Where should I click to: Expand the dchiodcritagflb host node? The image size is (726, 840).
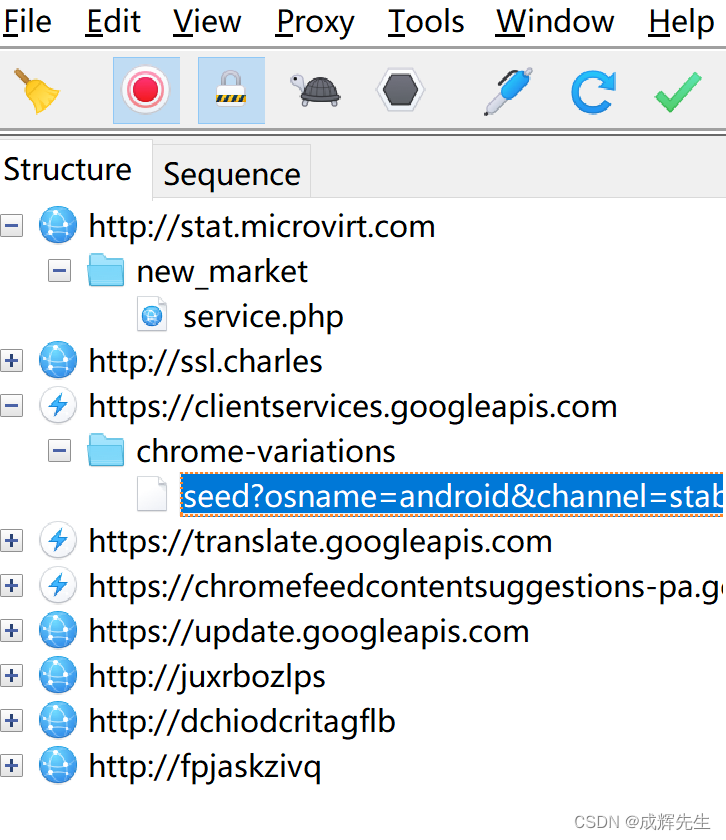12,721
